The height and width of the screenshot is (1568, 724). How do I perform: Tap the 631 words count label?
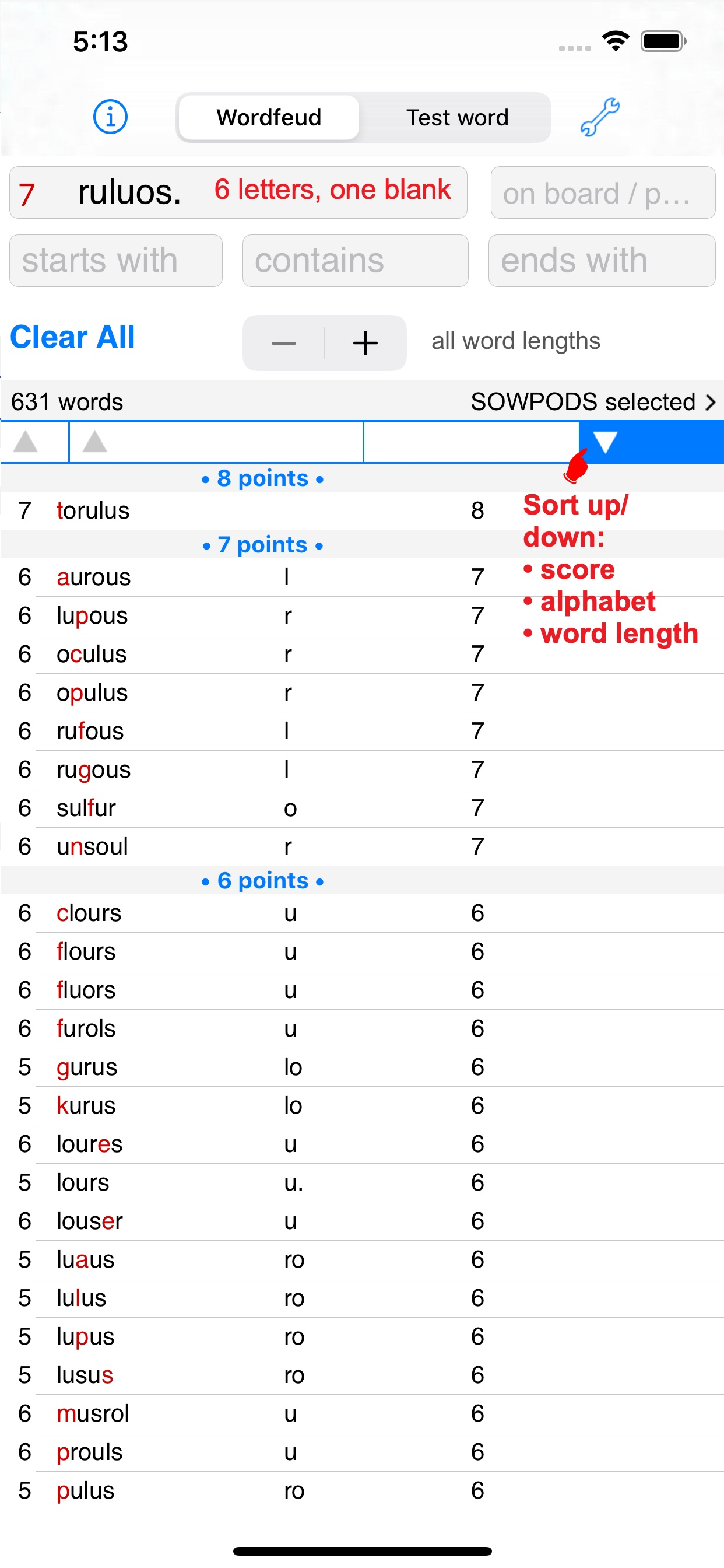pyautogui.click(x=67, y=402)
